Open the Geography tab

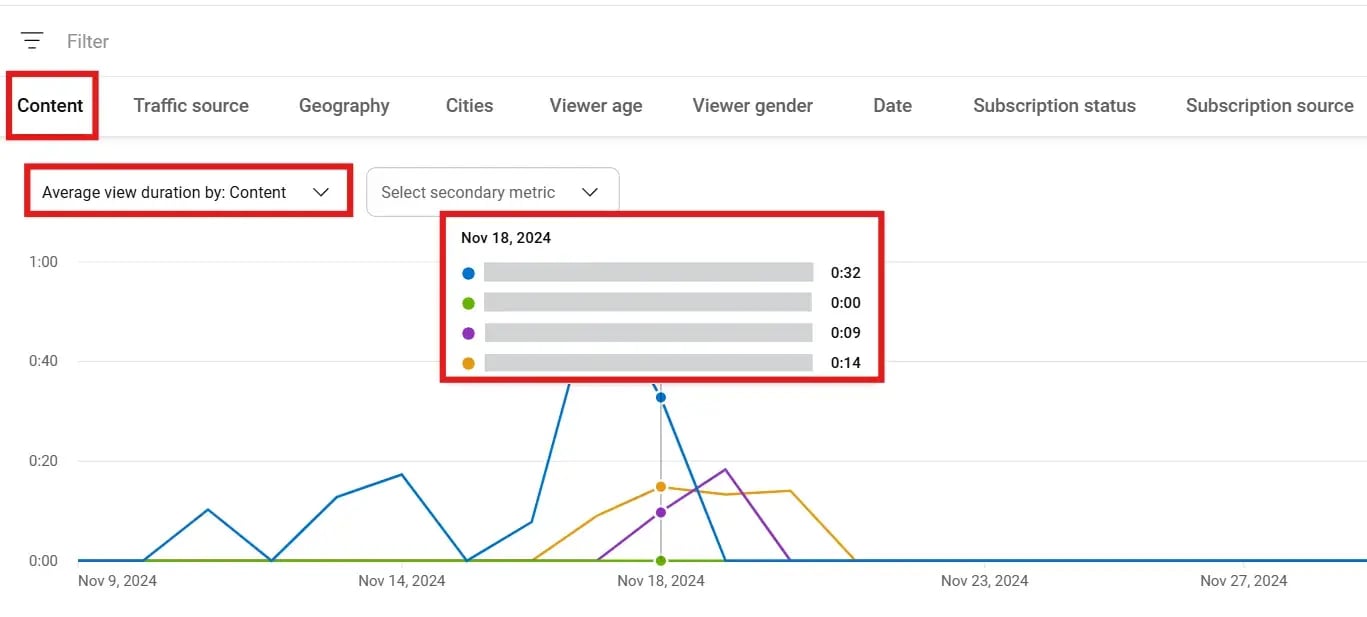click(x=344, y=106)
